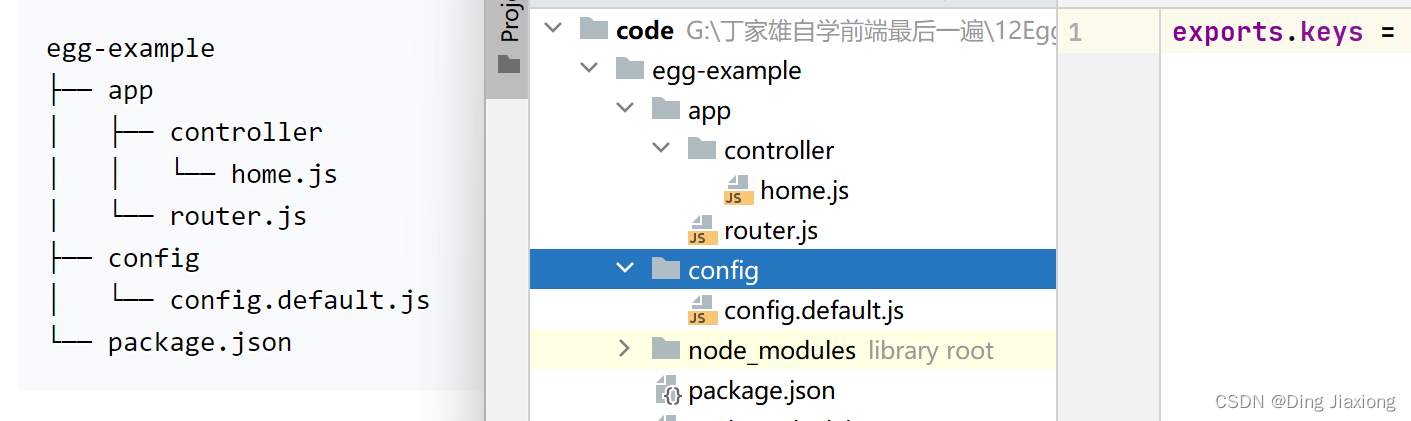Click the exports.keys code line
This screenshot has width=1411, height=421.
1284,32
